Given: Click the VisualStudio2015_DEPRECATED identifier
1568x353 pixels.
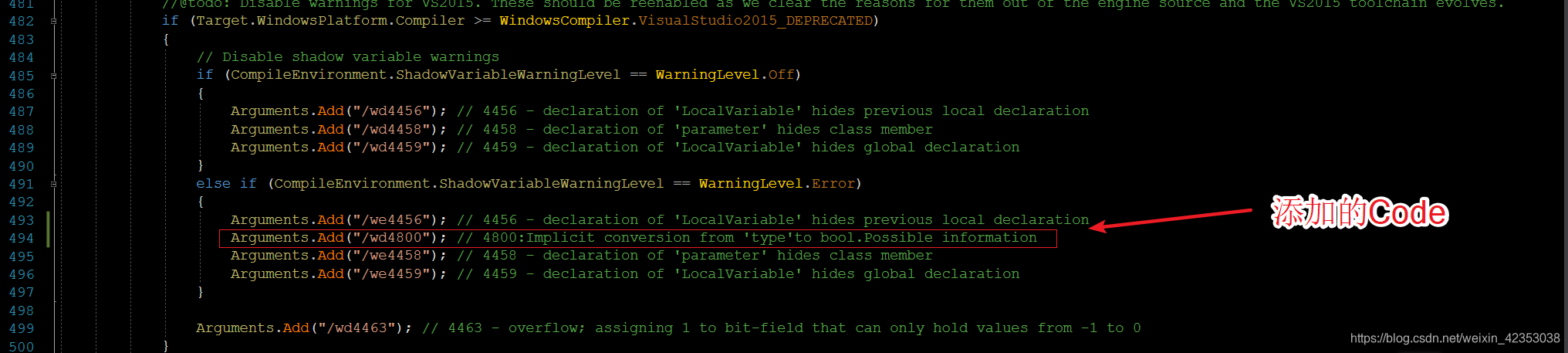Looking at the screenshot, I should [755, 21].
